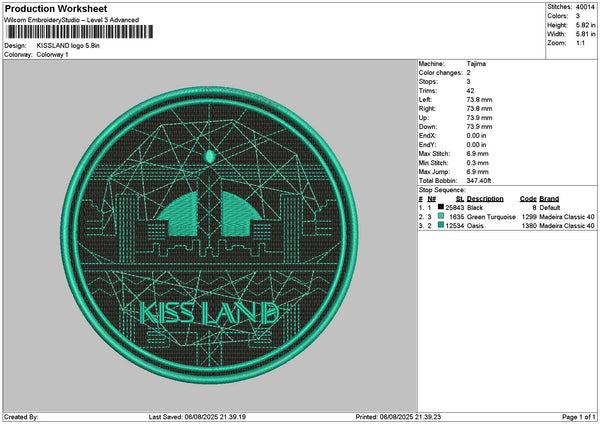The image size is (600, 424).
Task: Click the 'Green Turquoise' thread description
Action: pos(491,217)
